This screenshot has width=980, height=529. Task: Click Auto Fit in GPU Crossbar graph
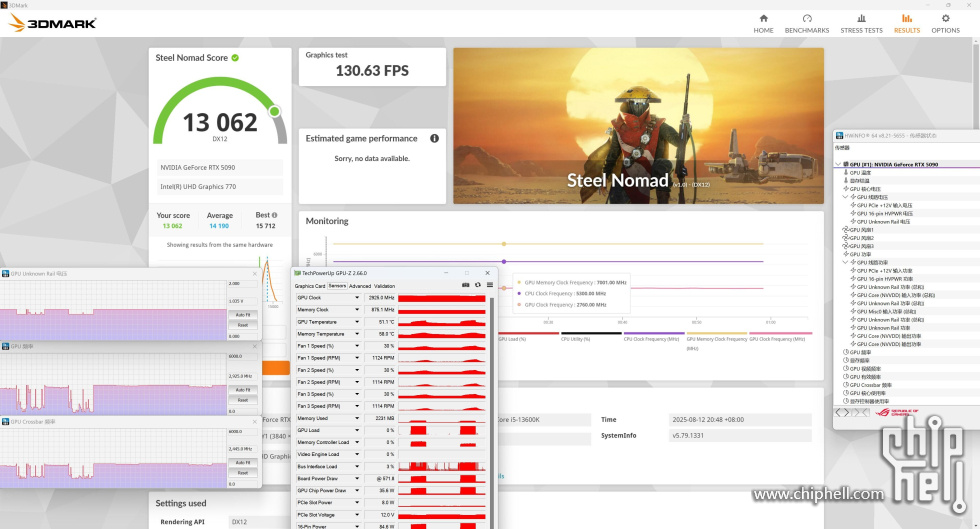point(243,463)
